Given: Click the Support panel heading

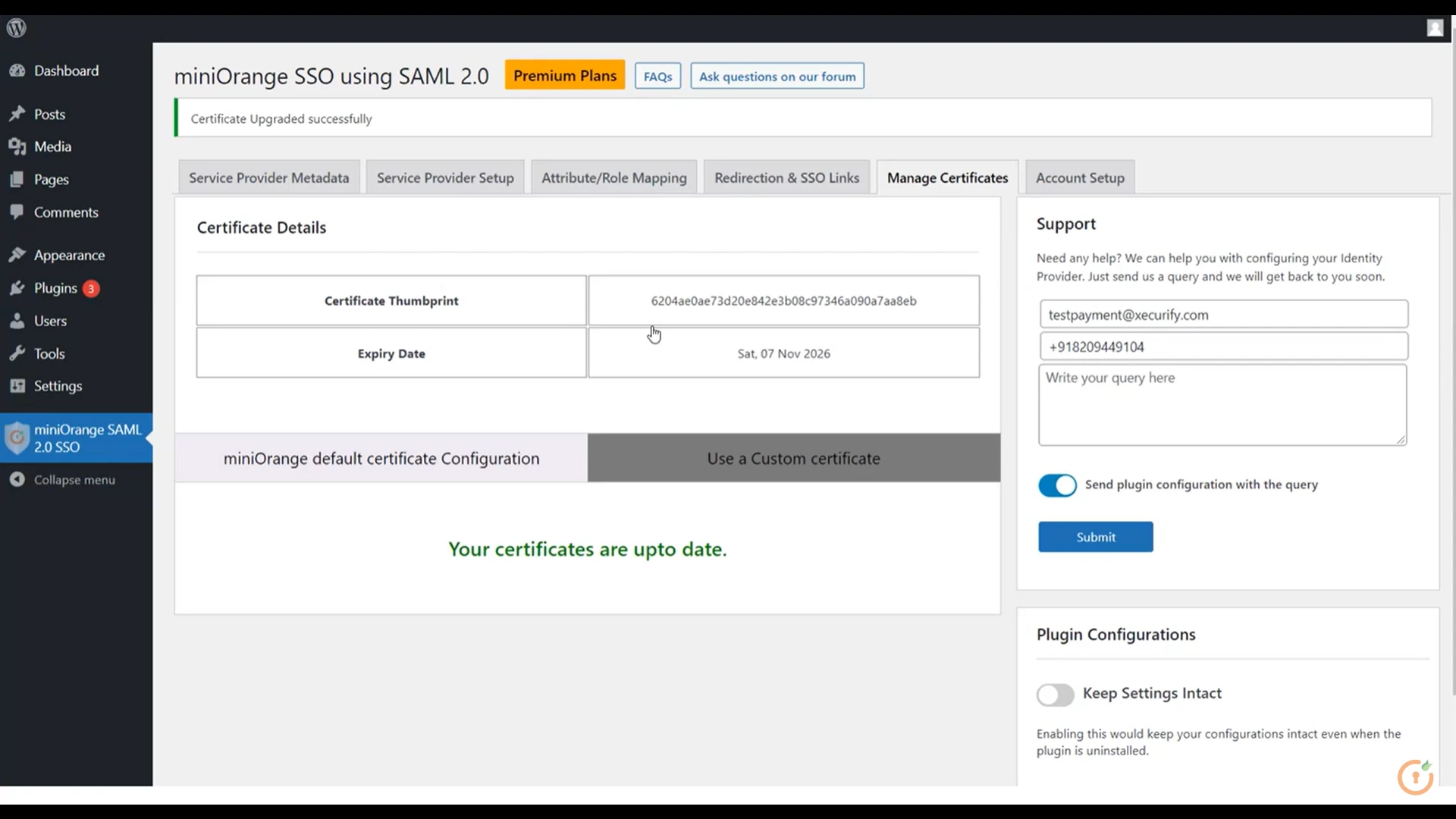Looking at the screenshot, I should point(1065,224).
